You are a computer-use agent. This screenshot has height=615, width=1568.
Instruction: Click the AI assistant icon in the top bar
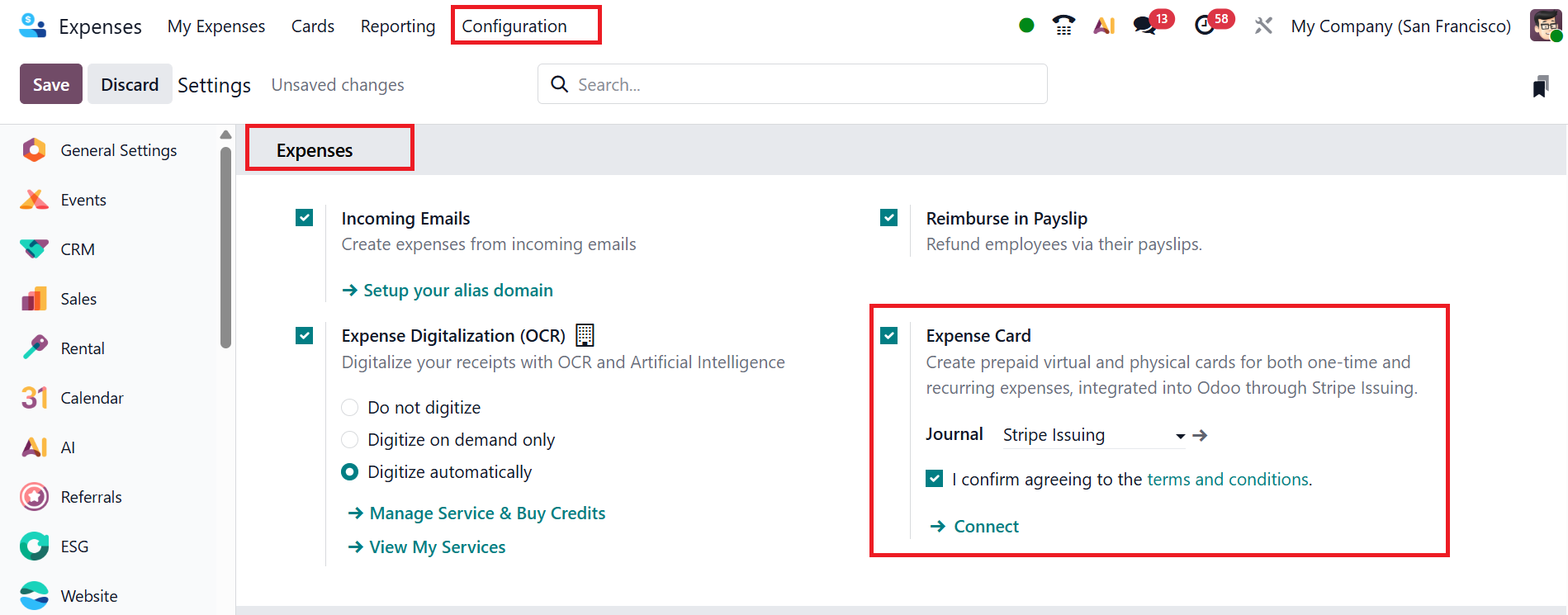1104,26
